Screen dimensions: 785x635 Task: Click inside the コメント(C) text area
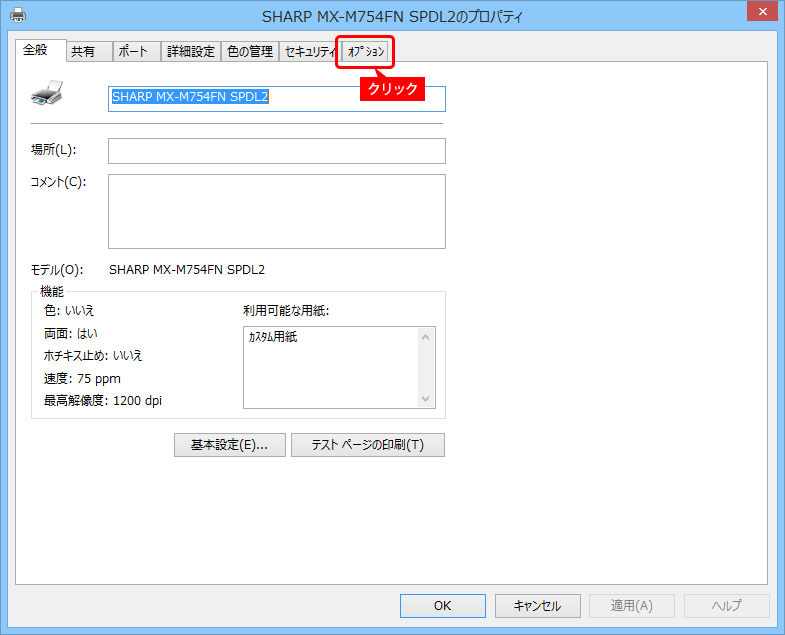tap(276, 211)
